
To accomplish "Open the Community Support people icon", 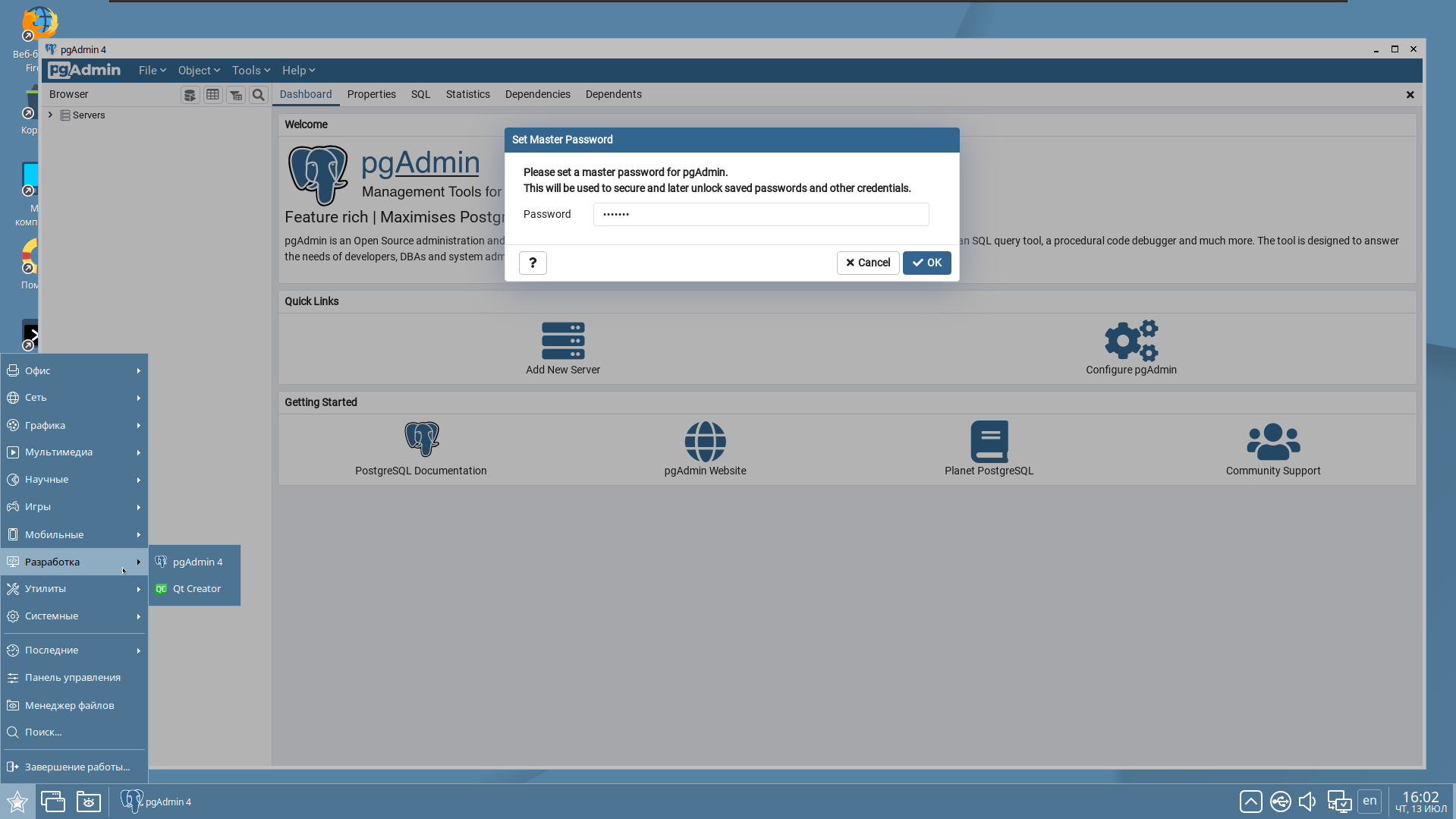I will (x=1273, y=441).
